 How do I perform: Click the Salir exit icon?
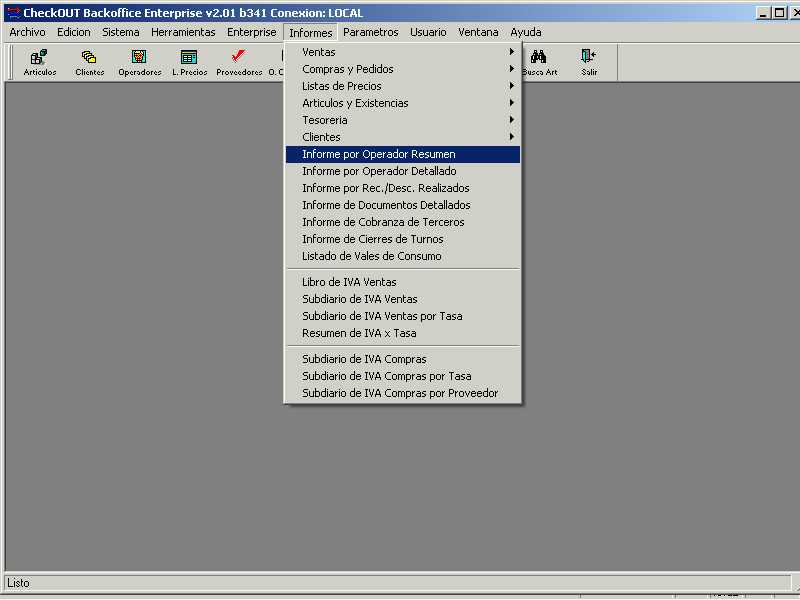tap(589, 62)
